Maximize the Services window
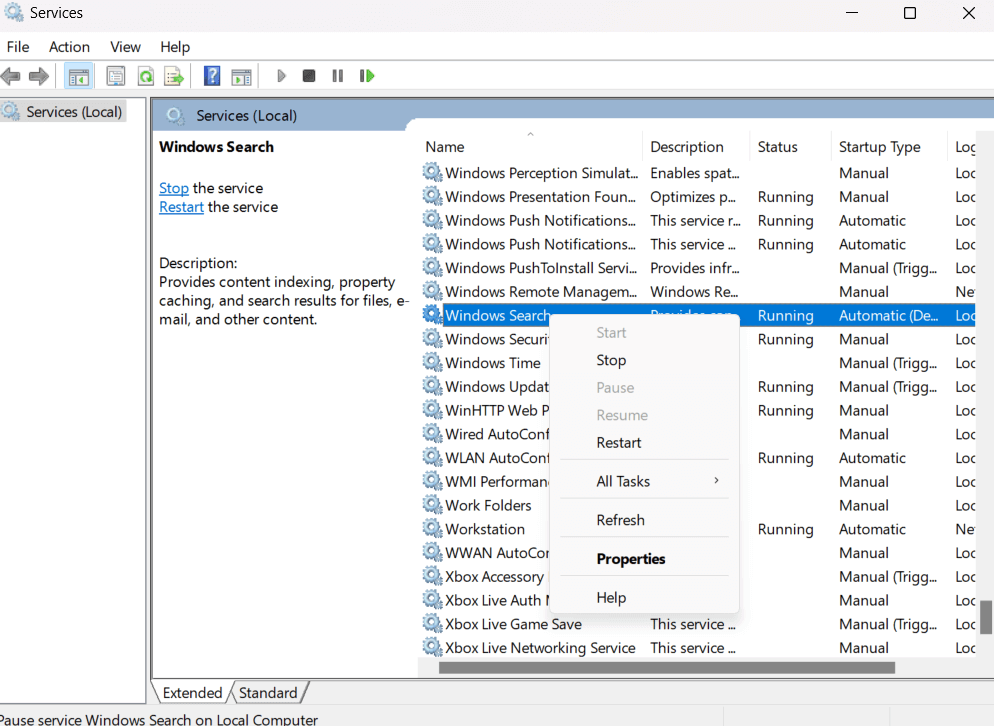 click(910, 13)
